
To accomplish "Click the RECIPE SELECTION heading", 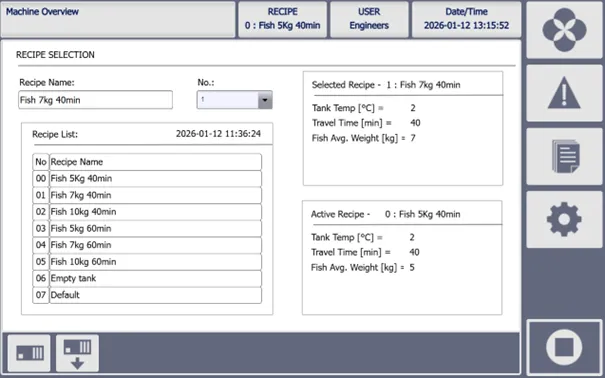I will [x=55, y=55].
